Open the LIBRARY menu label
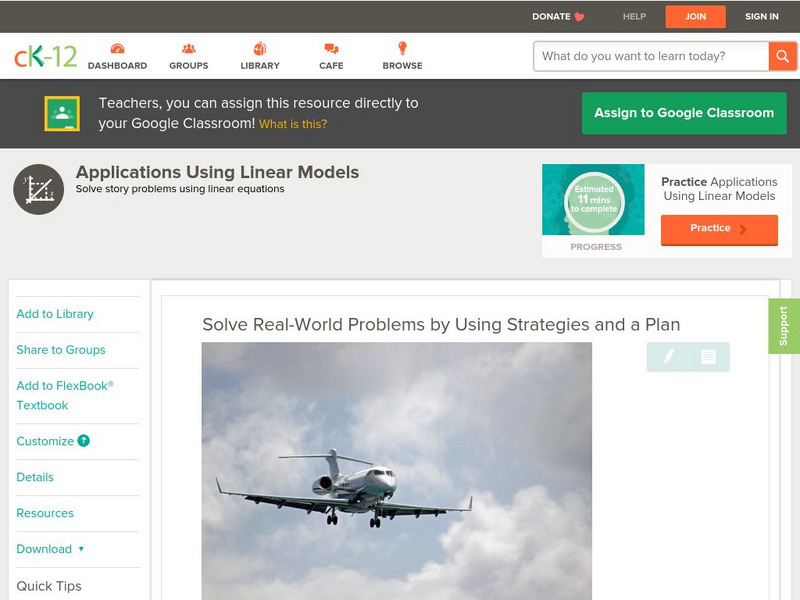The width and height of the screenshot is (800, 600). click(260, 65)
